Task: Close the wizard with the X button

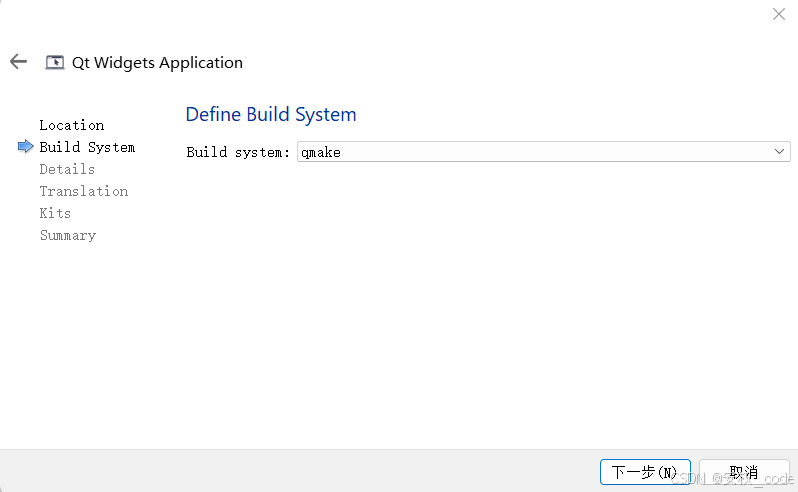Action: [x=779, y=14]
